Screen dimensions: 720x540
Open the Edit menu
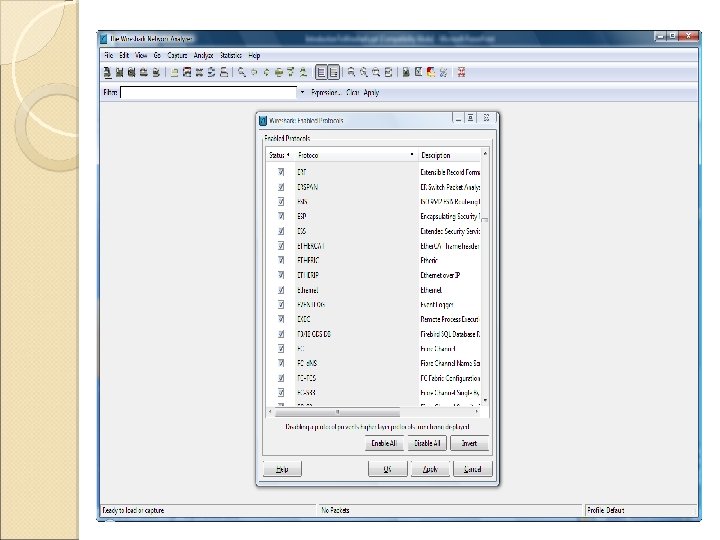pyautogui.click(x=124, y=55)
